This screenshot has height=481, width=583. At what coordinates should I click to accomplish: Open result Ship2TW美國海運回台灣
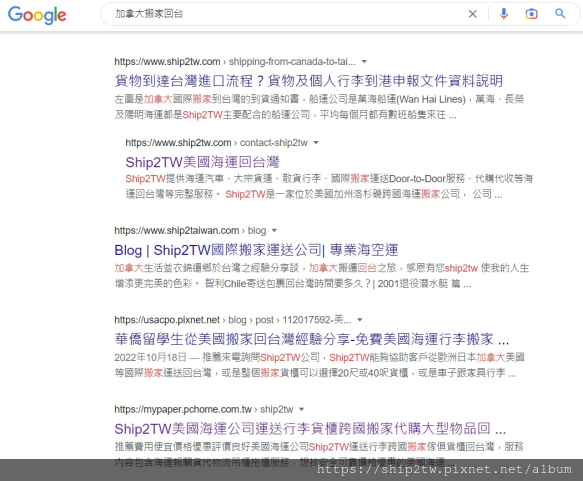pos(202,162)
